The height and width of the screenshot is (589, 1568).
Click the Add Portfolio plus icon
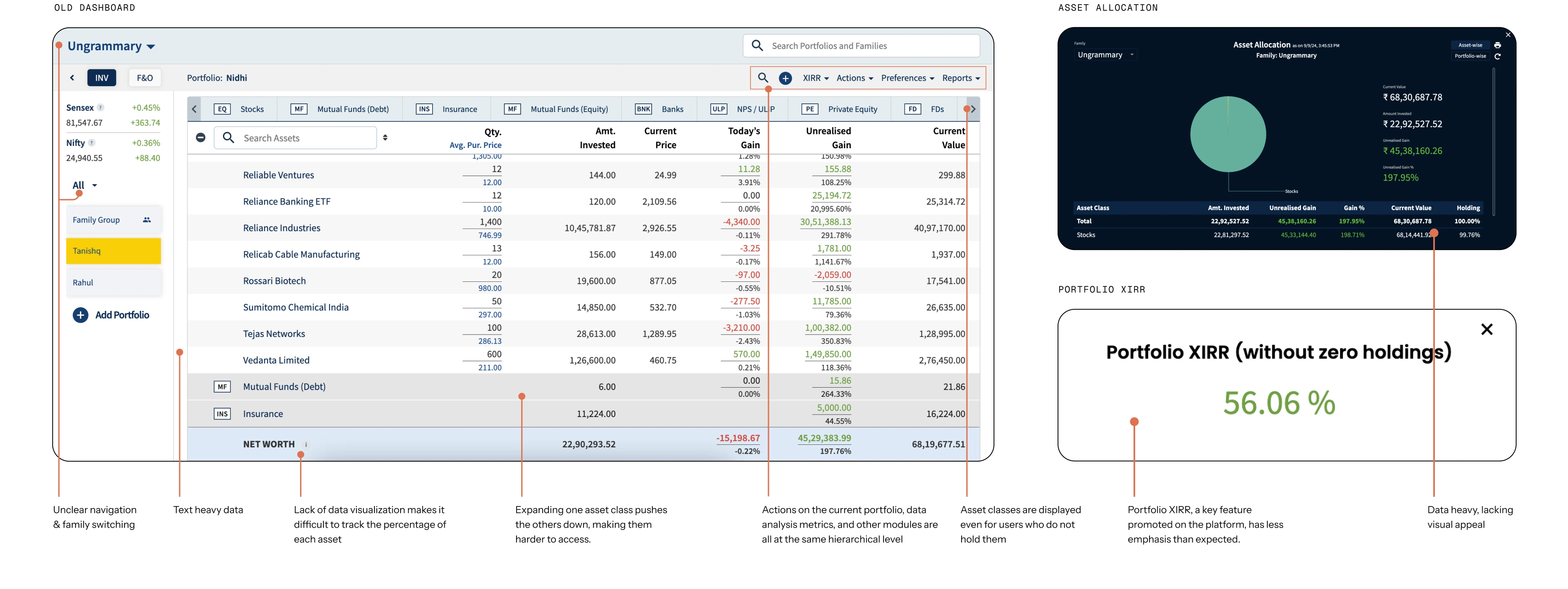click(80, 315)
